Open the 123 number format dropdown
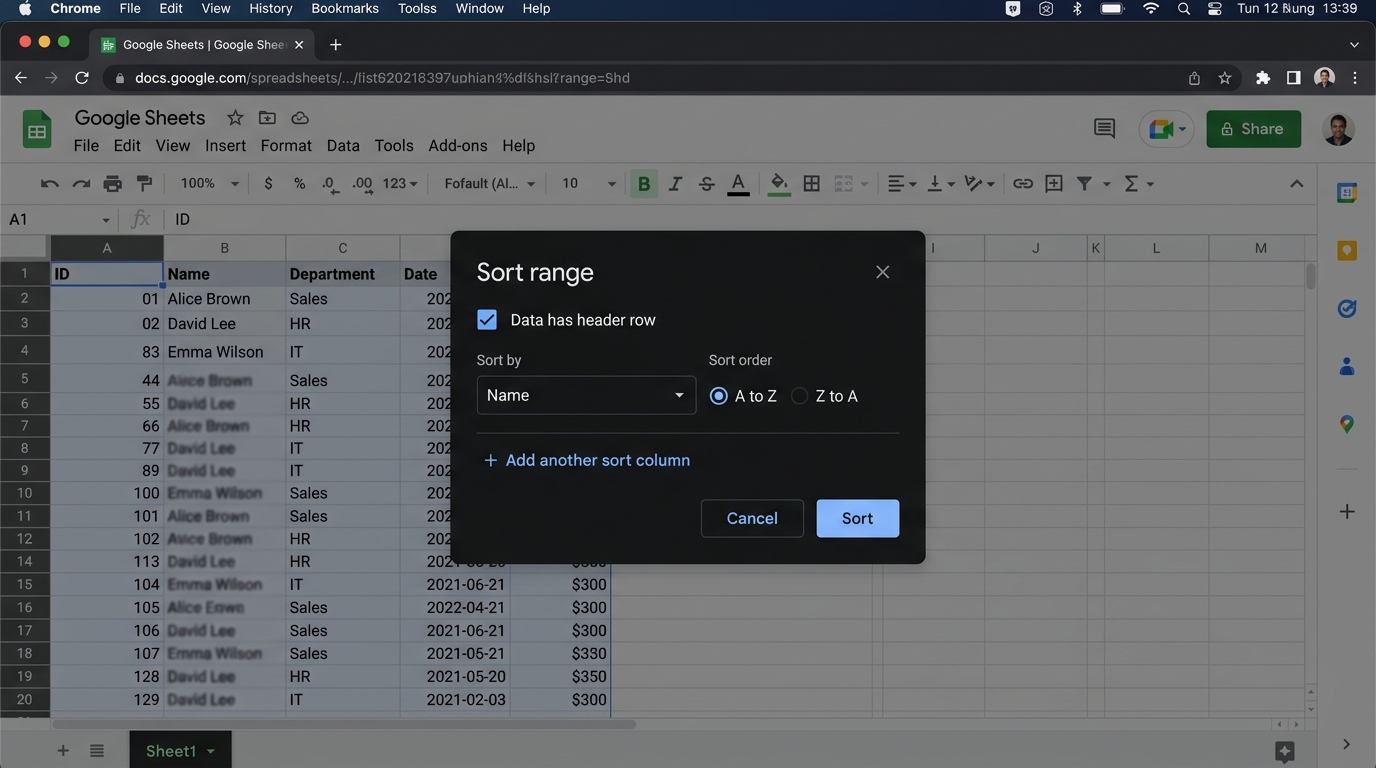 pos(400,184)
